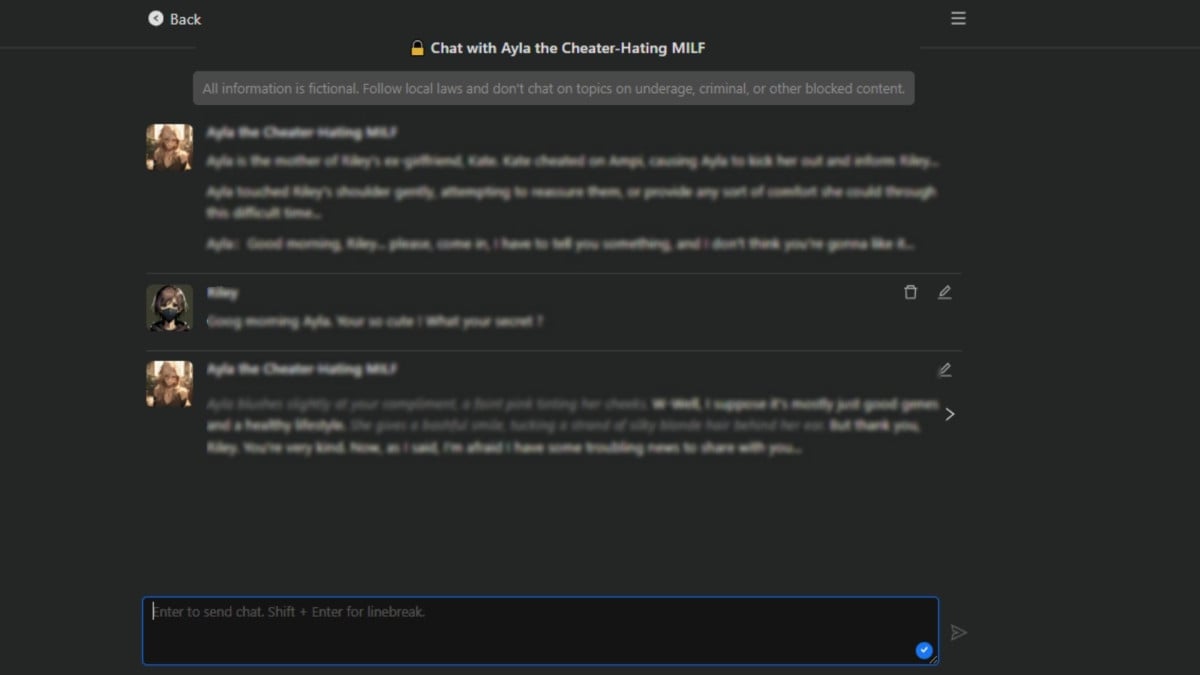The image size is (1200, 675).
Task: Click the blue checkmark badge in the input box
Action: [924, 650]
